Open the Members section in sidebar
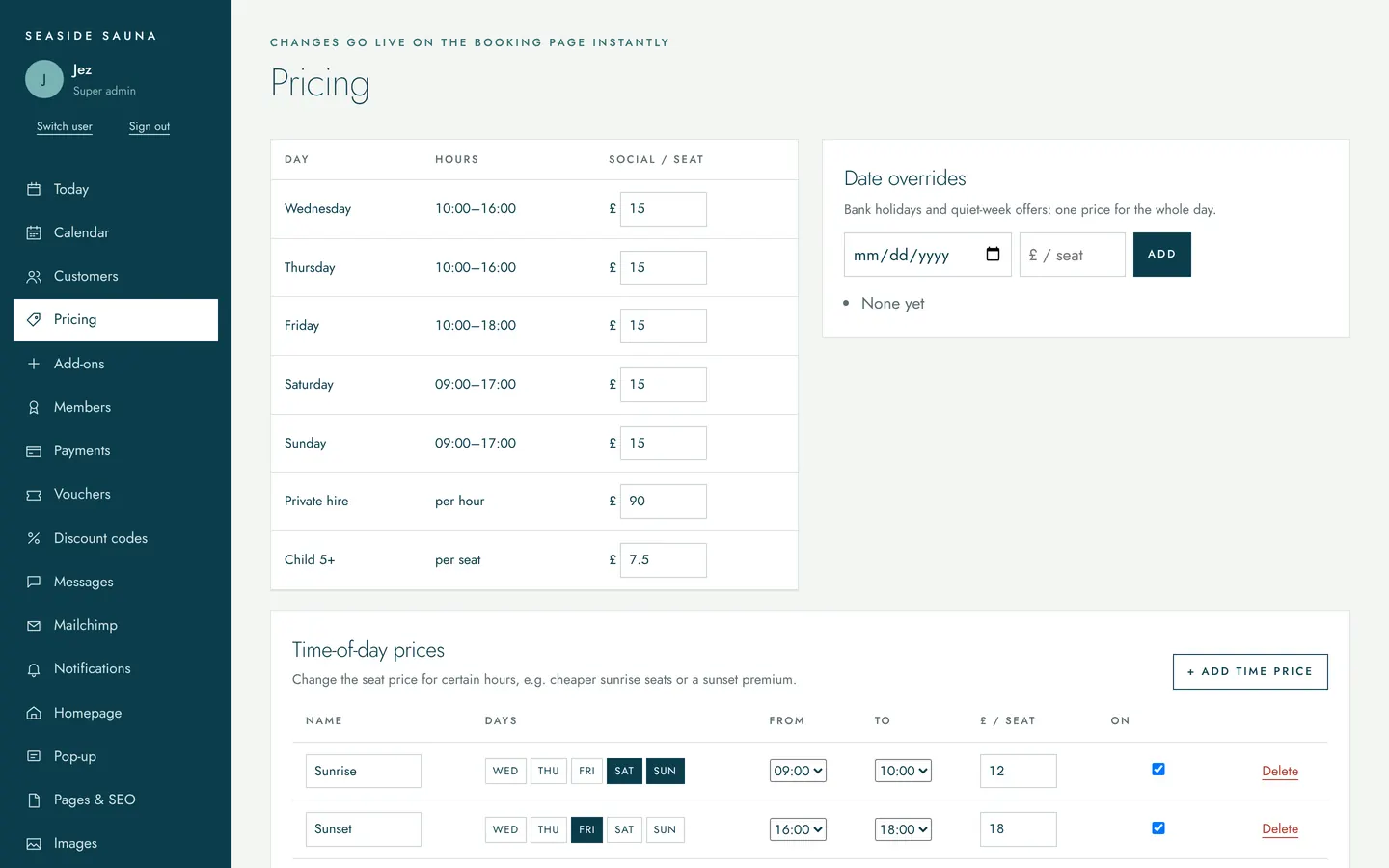1389x868 pixels. pyautogui.click(x=116, y=407)
